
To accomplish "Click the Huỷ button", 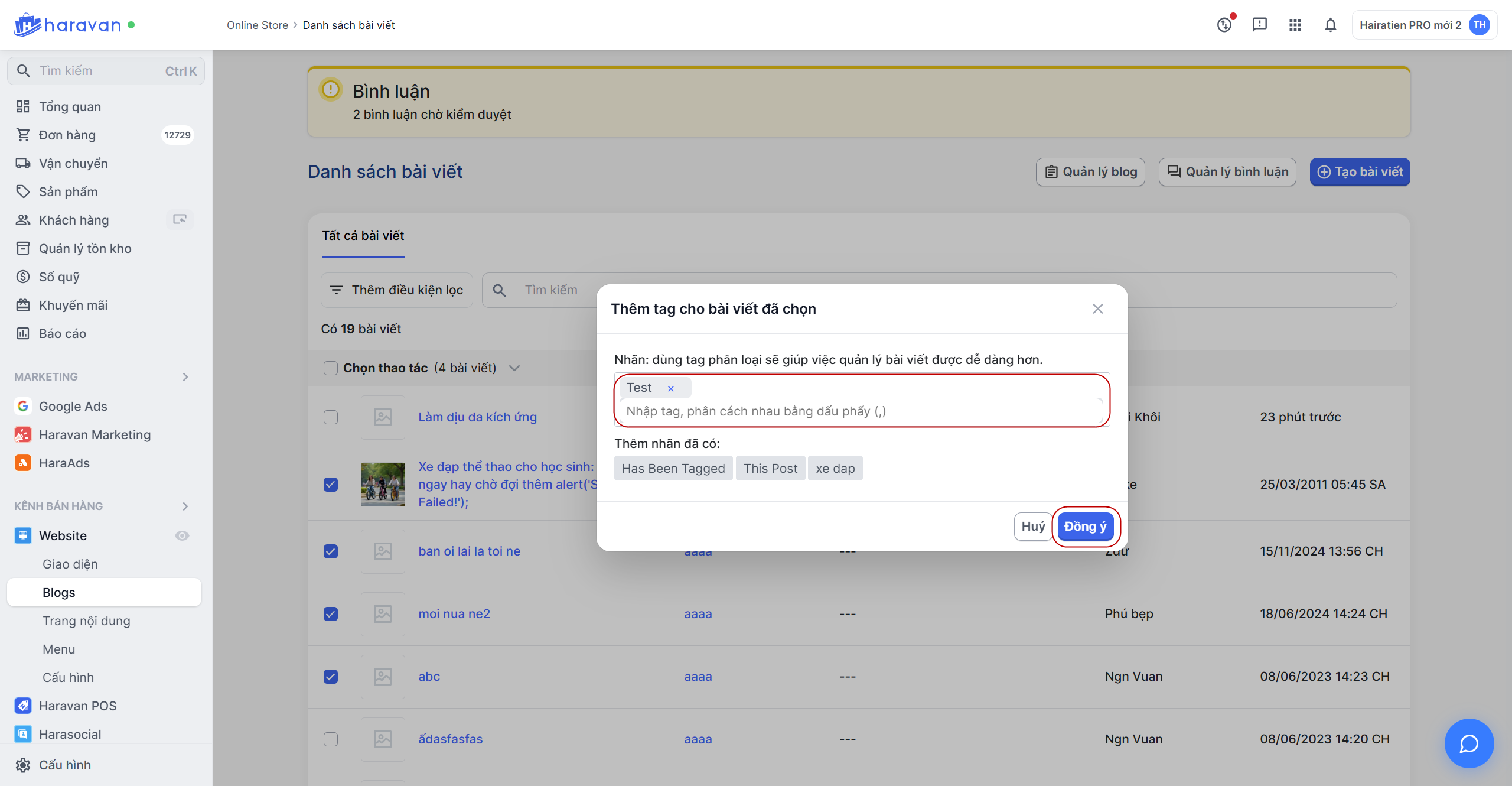I will [1033, 527].
